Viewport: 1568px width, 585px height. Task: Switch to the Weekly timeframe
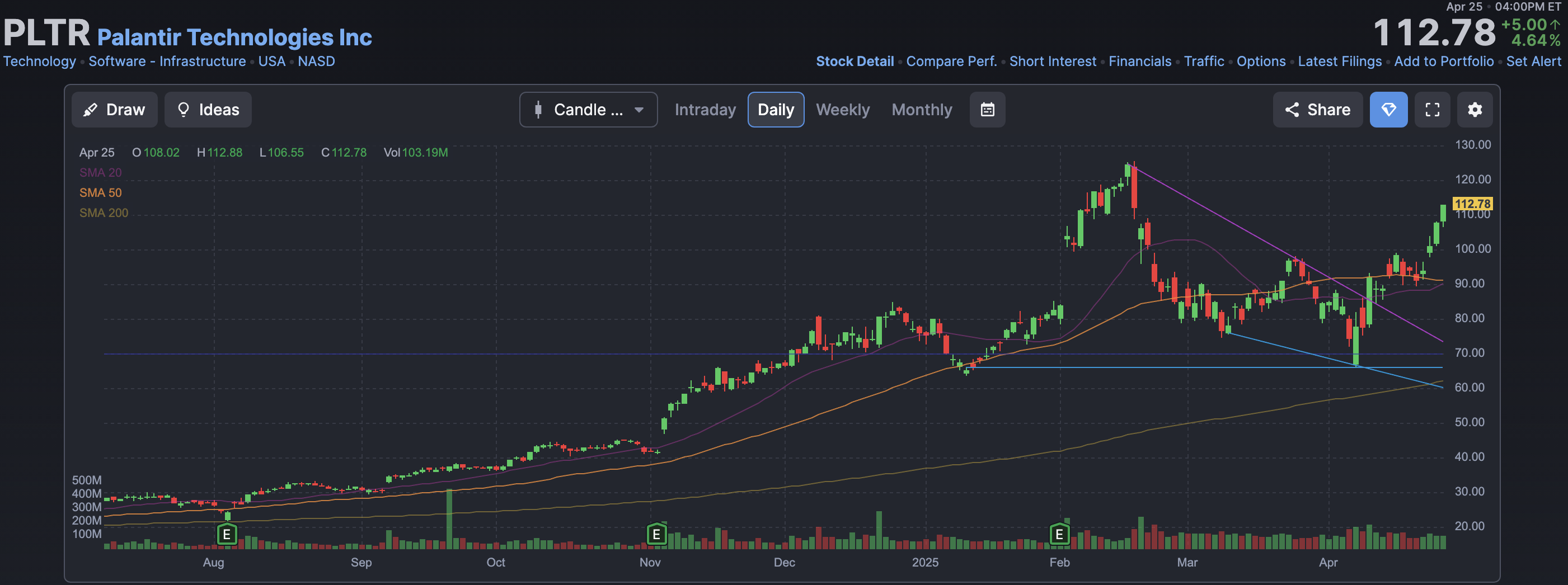point(842,110)
